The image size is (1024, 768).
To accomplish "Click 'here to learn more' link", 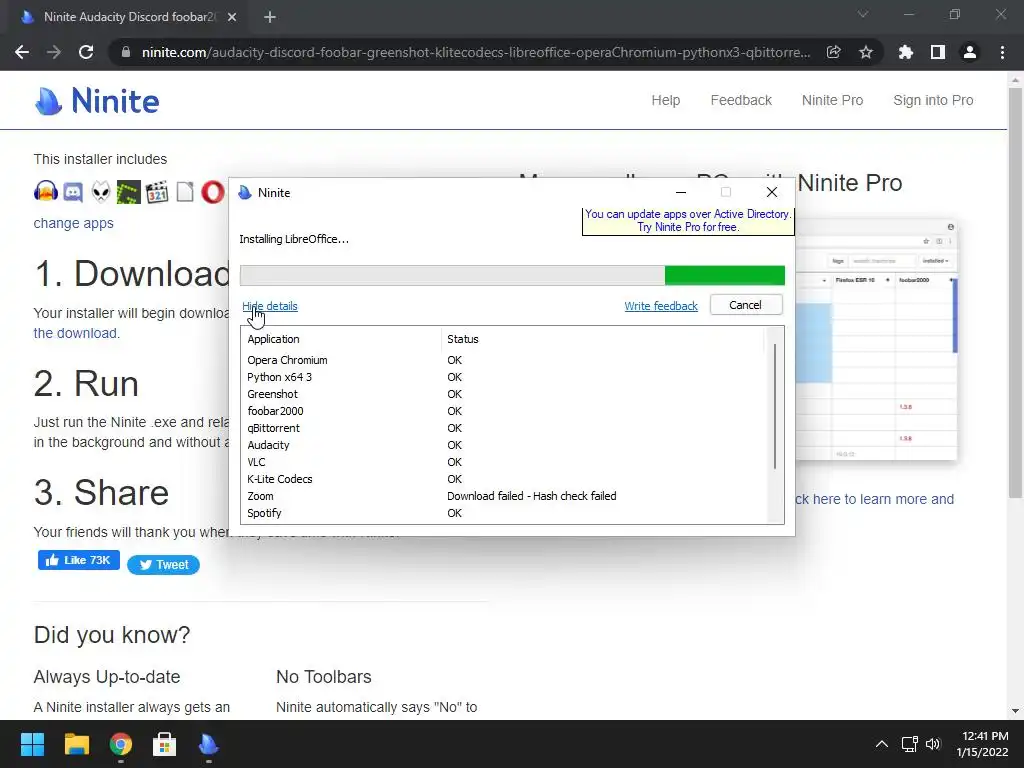I will coord(874,500).
